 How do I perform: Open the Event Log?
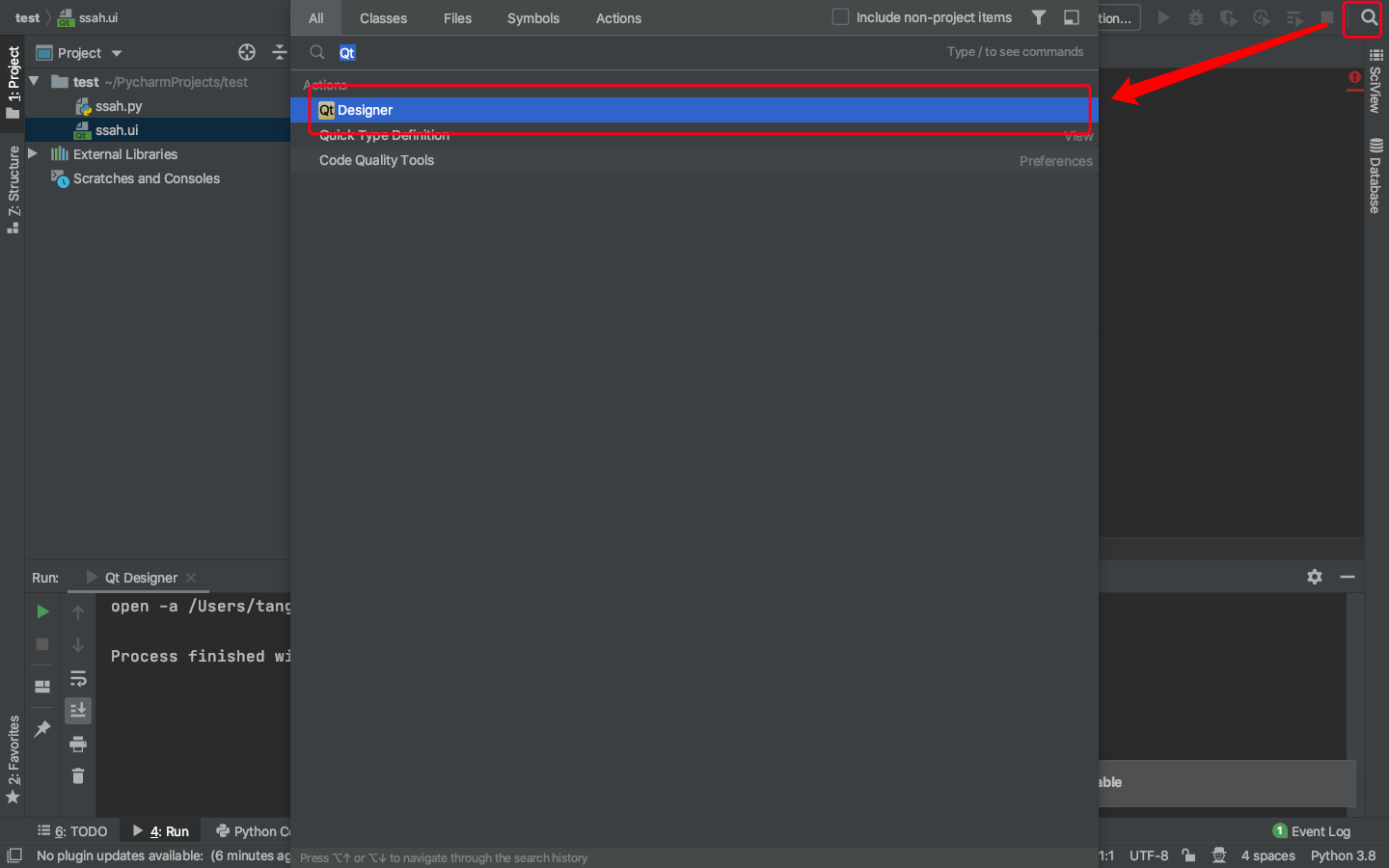(x=1312, y=831)
